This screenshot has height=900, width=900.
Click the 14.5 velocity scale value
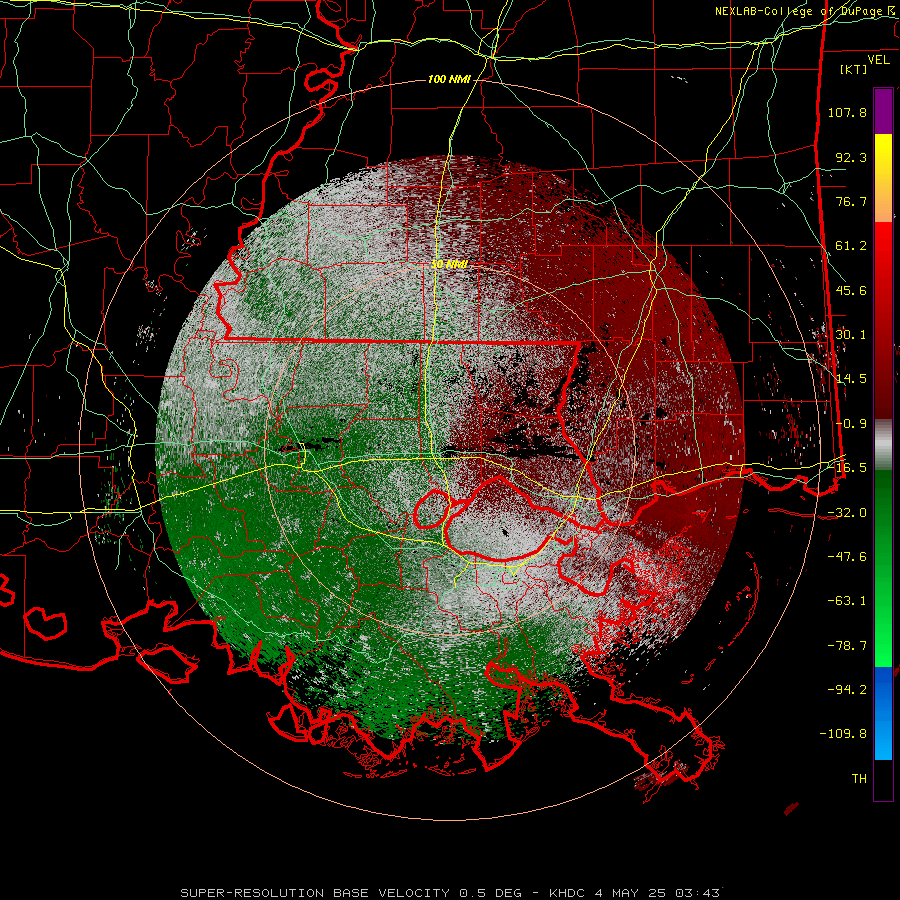[x=851, y=379]
